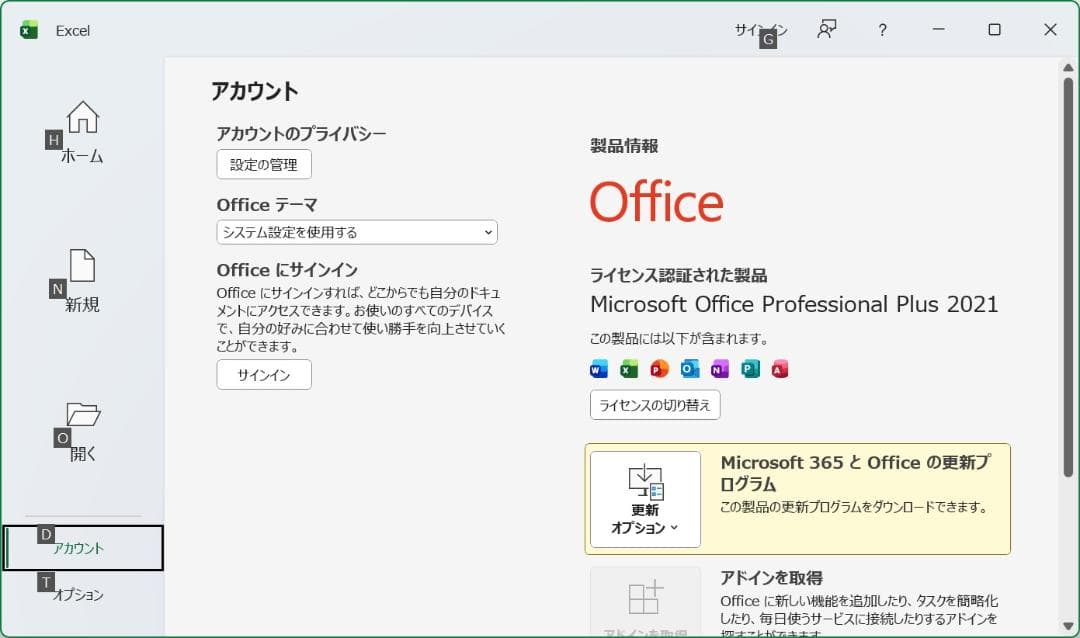Click the OneNote app icon

(719, 368)
